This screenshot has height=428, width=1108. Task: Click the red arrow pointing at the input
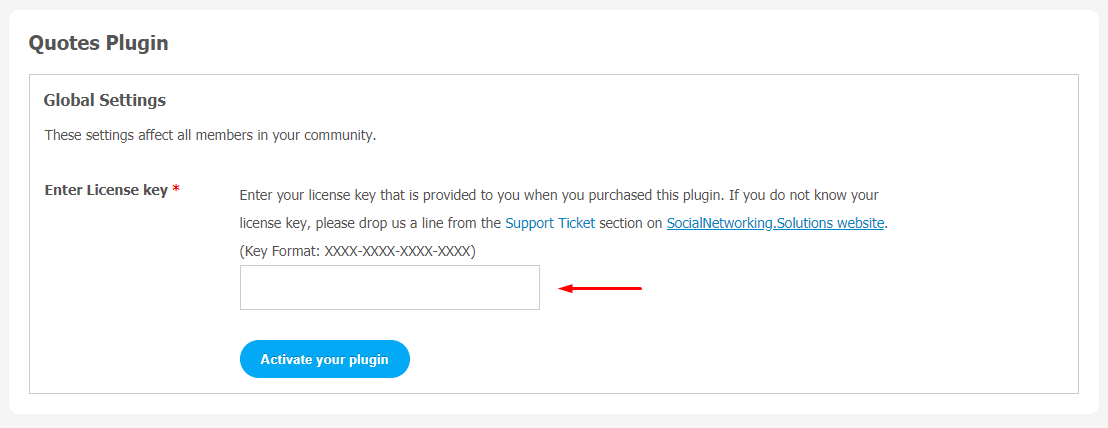coord(600,288)
